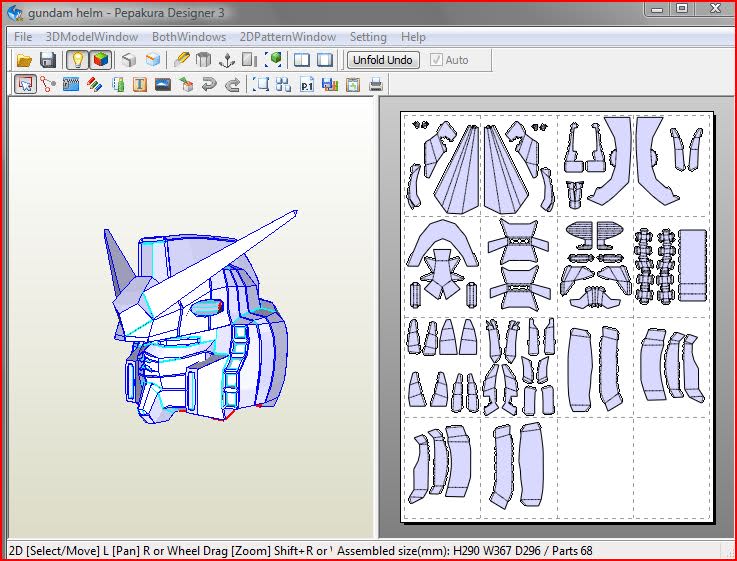Click the pencil edge tool icon

pos(181,60)
